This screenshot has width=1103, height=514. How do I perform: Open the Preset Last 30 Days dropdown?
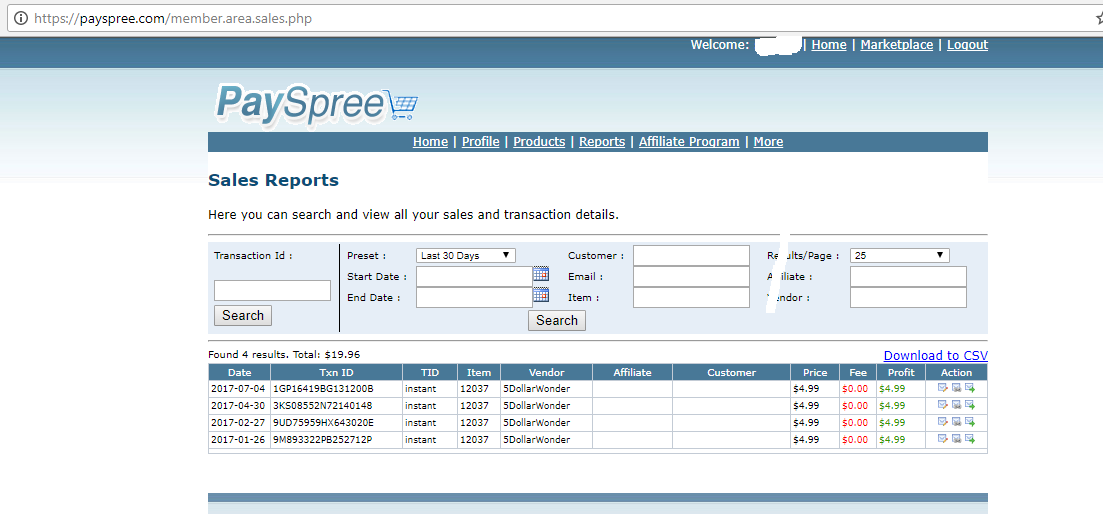(x=466, y=255)
